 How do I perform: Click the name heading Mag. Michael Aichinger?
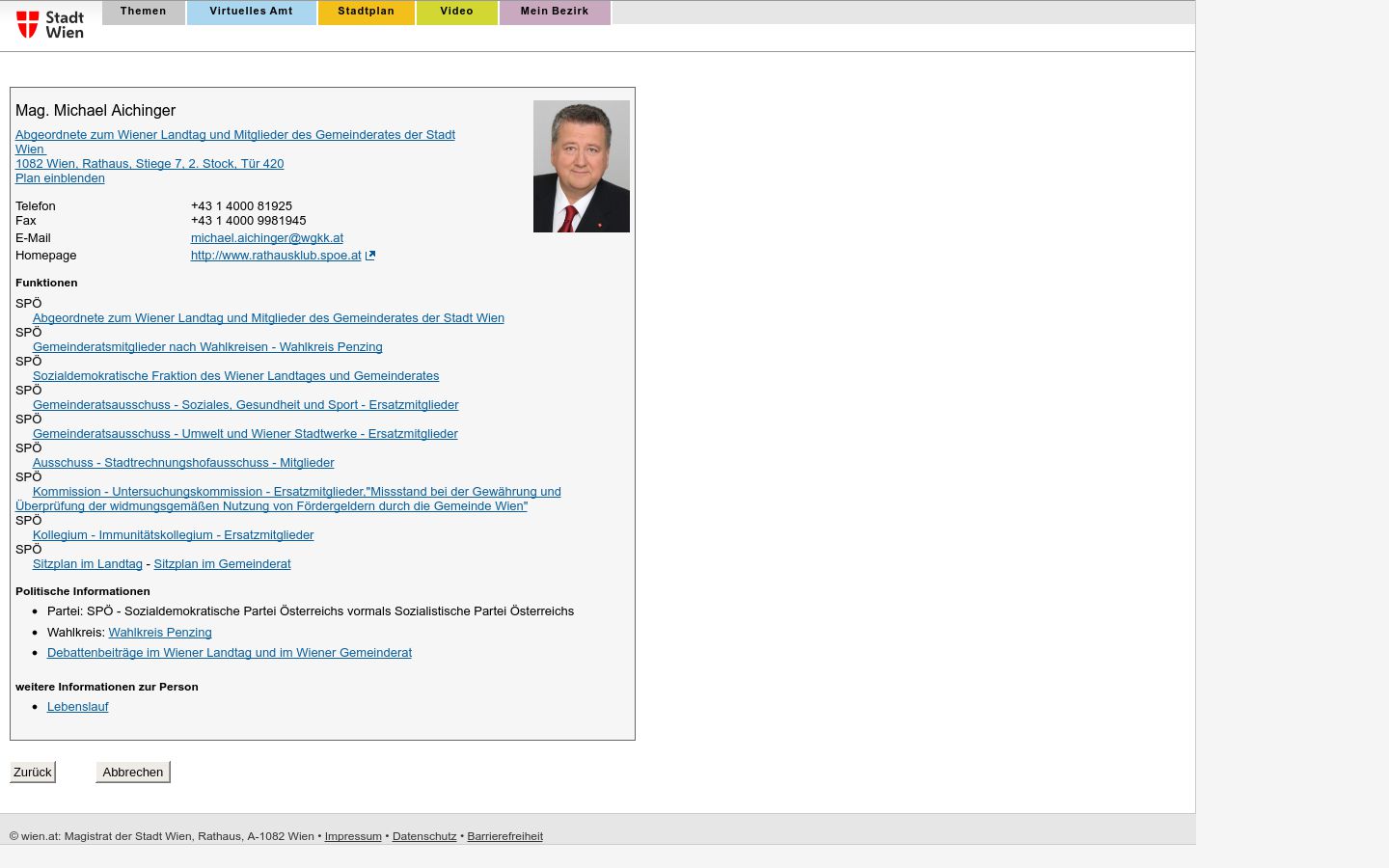click(x=95, y=111)
